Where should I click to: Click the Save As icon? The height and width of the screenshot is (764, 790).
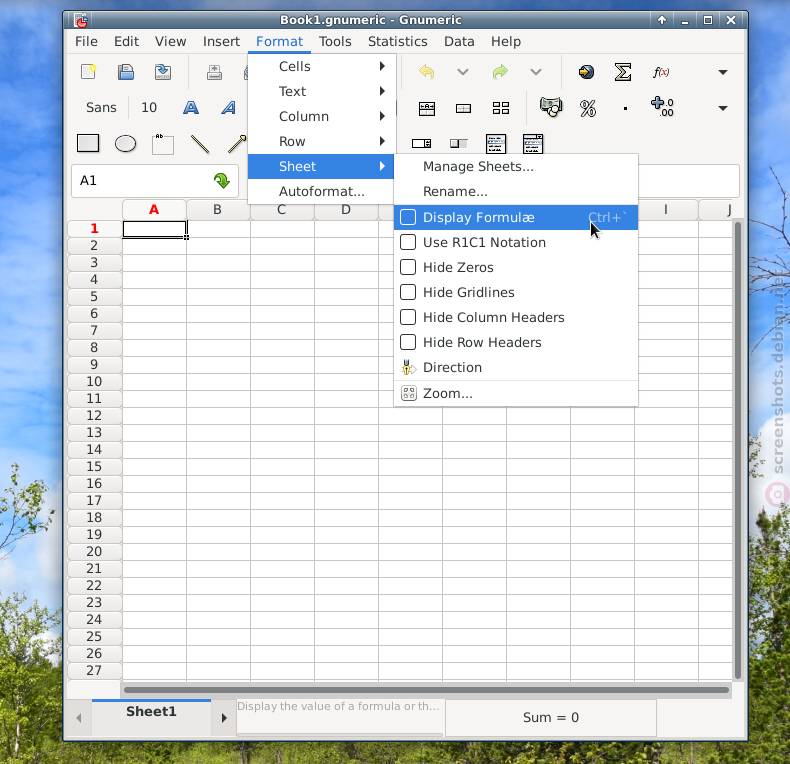point(163,72)
